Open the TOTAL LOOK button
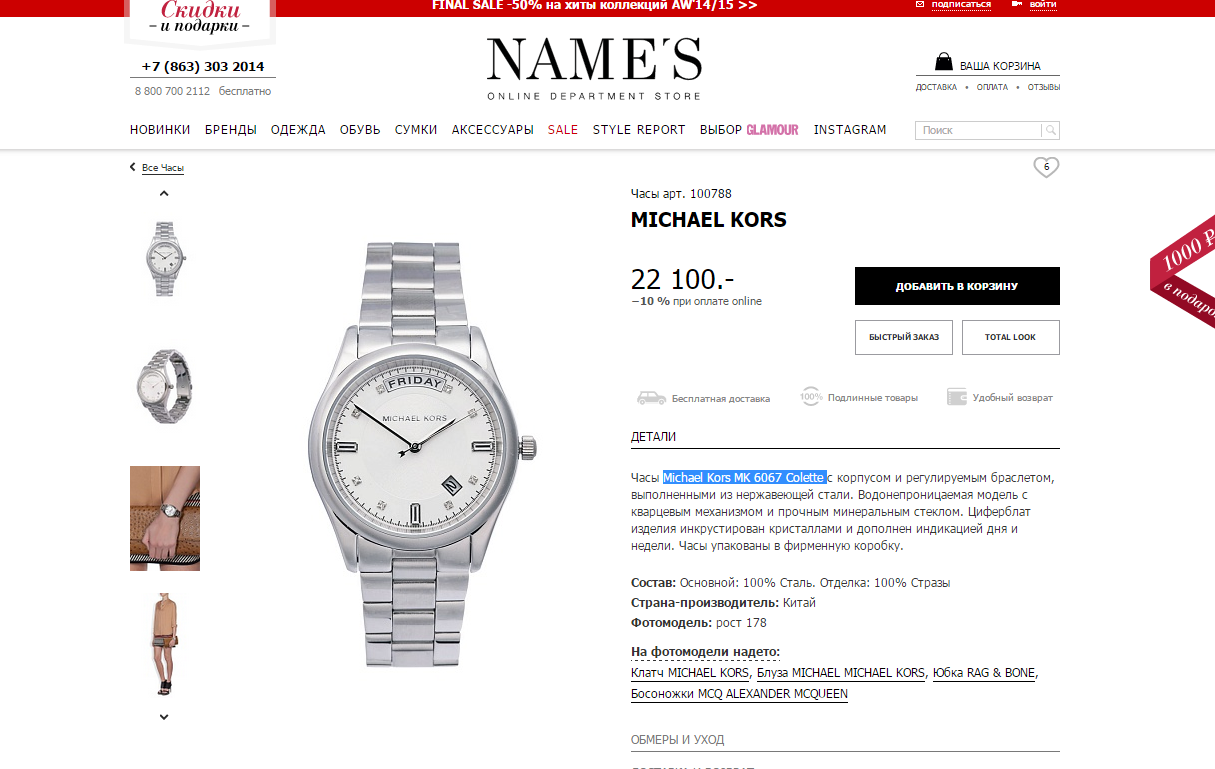 coord(1010,337)
